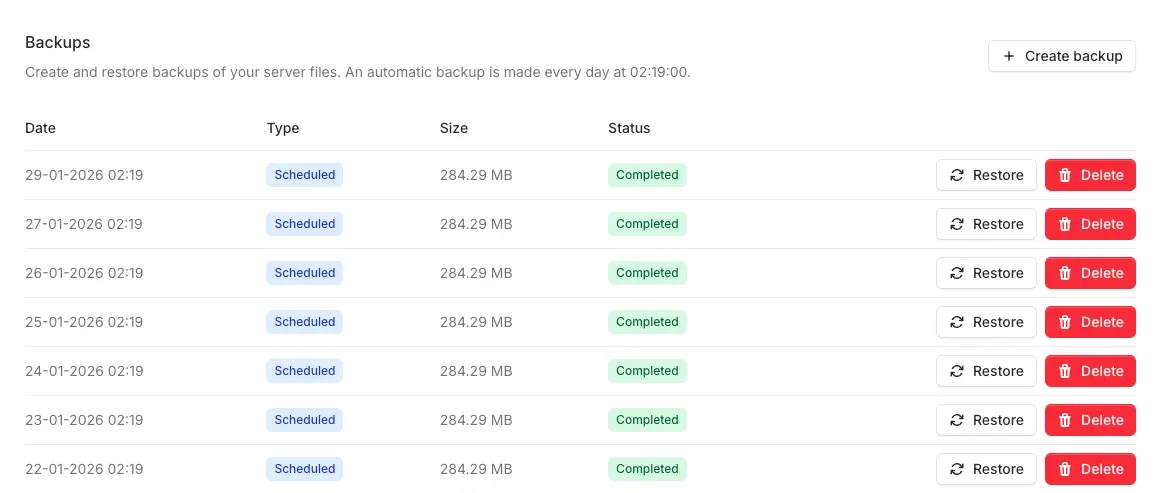This screenshot has height=493, width=1156.
Task: Click Delete label for the 22-01-2026 backup
Action: [1102, 469]
